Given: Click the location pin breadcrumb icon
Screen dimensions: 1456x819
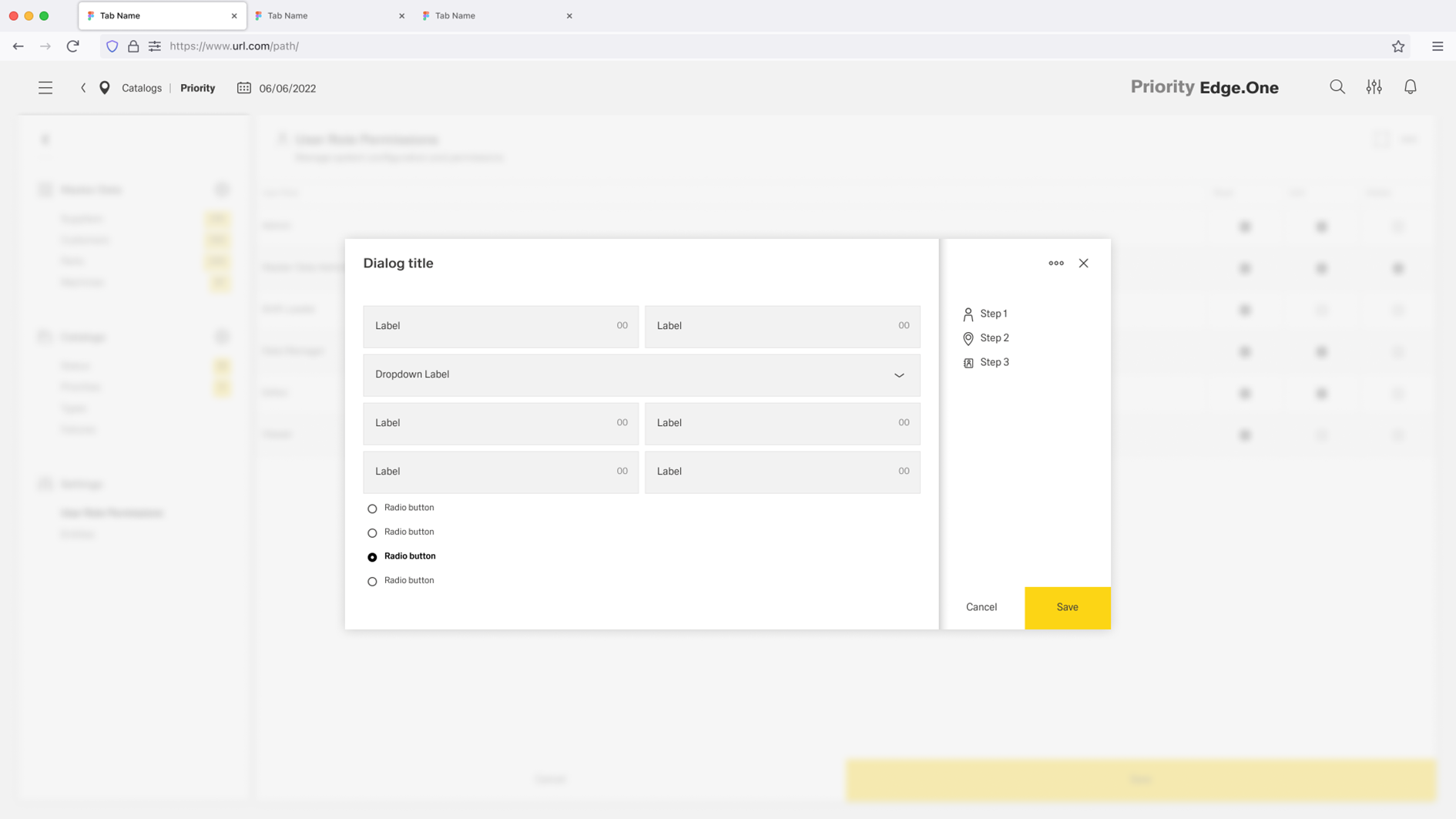Looking at the screenshot, I should pos(105,87).
